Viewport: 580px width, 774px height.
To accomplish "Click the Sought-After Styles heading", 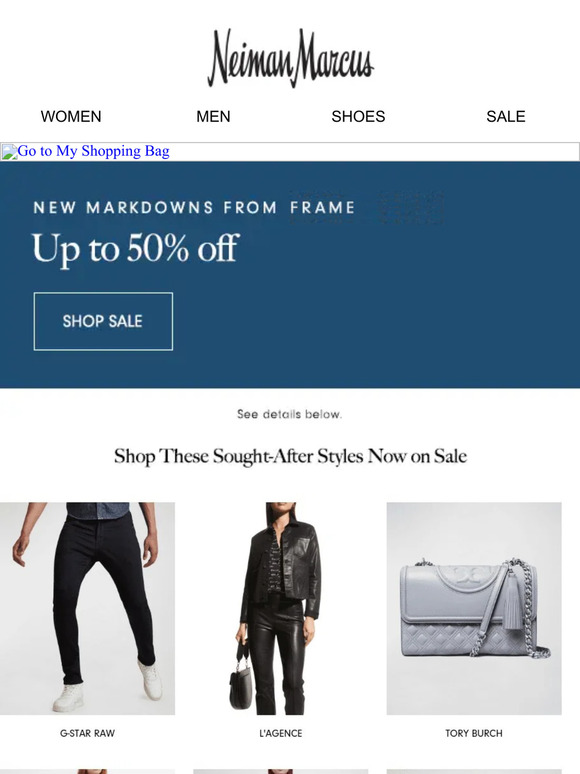I will [290, 456].
